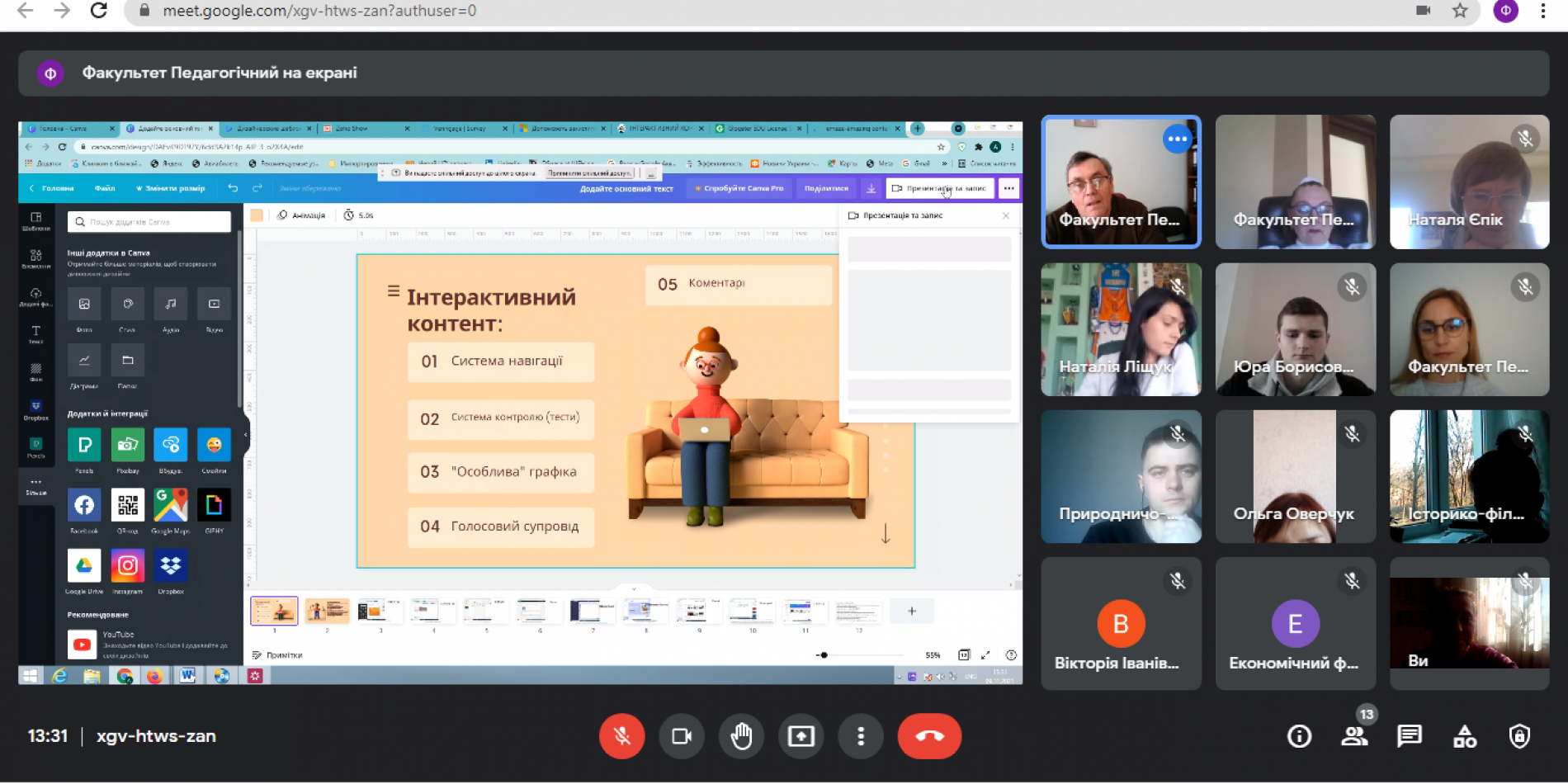The width and height of the screenshot is (1568, 784).
Task: Click Презентація та запис button
Action: point(940,188)
